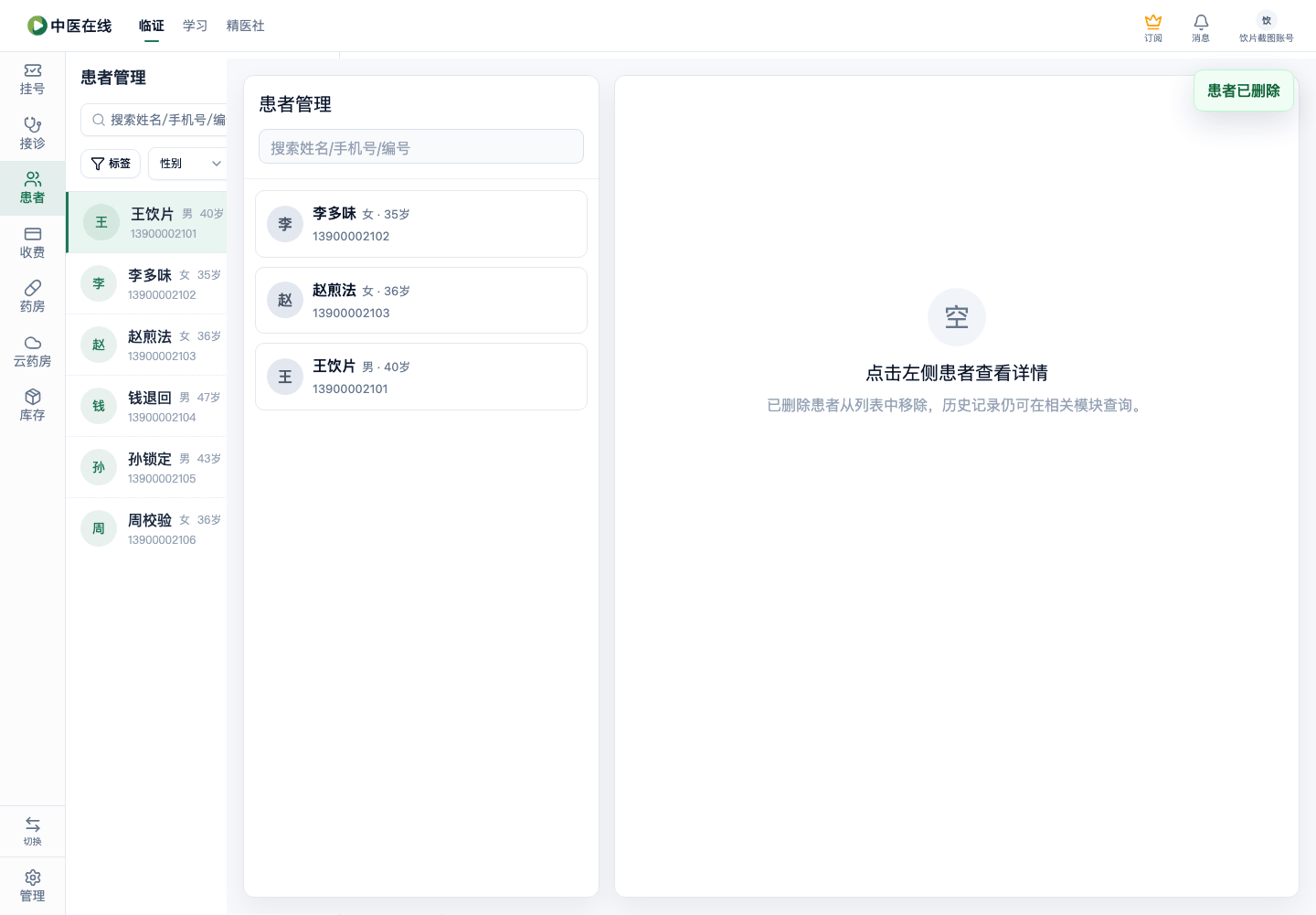Open 赵煎法 card 13900002103
Viewport: 1316px width, 915px height.
click(x=421, y=300)
